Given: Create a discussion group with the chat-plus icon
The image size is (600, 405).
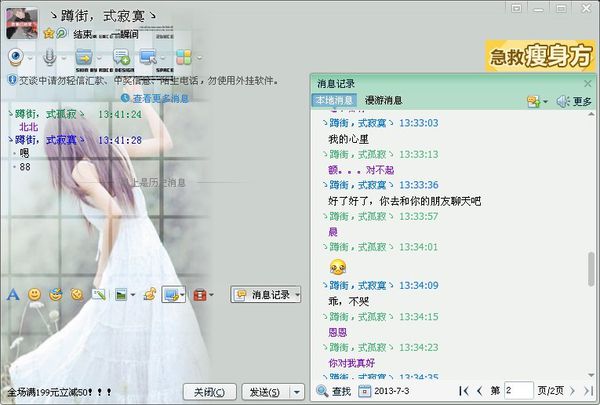Looking at the screenshot, I should point(121,57).
